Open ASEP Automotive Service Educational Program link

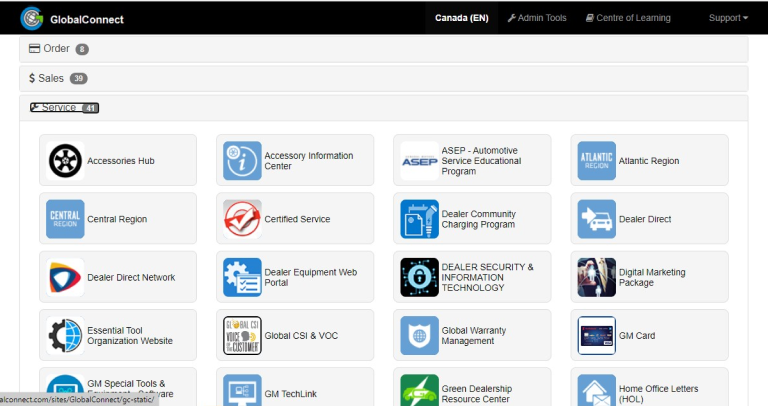pos(481,161)
